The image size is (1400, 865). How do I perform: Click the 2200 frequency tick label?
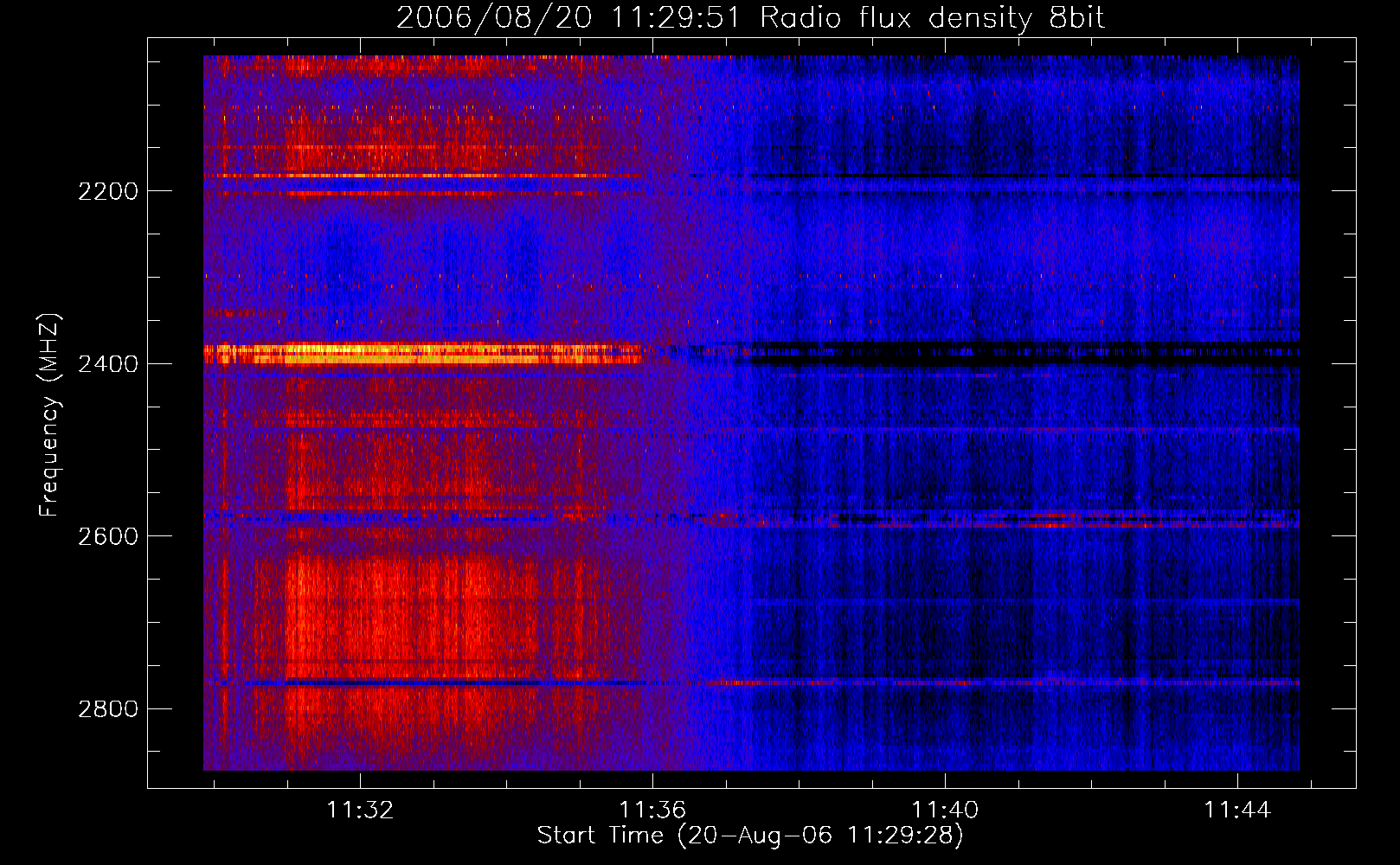pyautogui.click(x=108, y=191)
